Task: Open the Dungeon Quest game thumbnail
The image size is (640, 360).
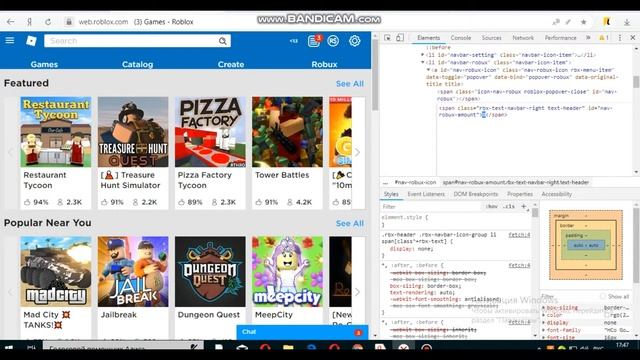Action: coord(210,272)
